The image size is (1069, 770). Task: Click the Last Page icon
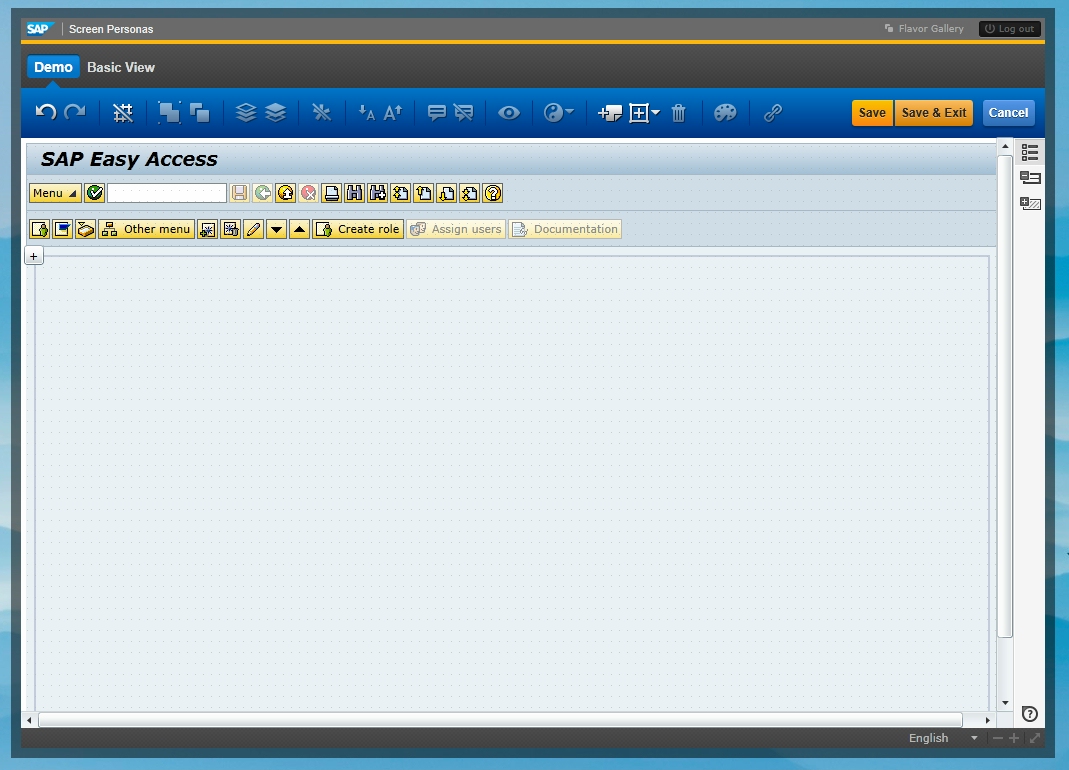tap(470, 193)
